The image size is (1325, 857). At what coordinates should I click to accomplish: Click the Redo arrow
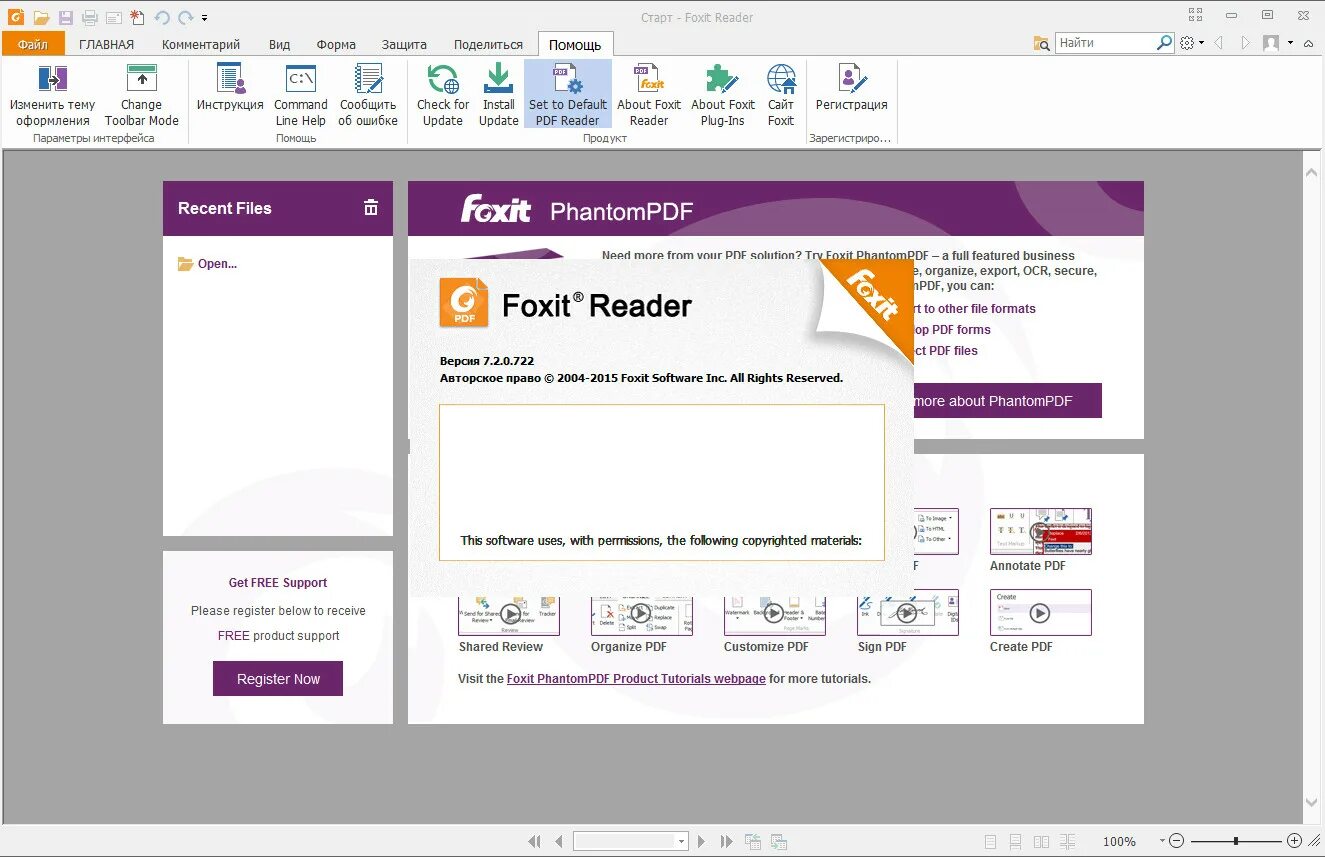click(185, 17)
